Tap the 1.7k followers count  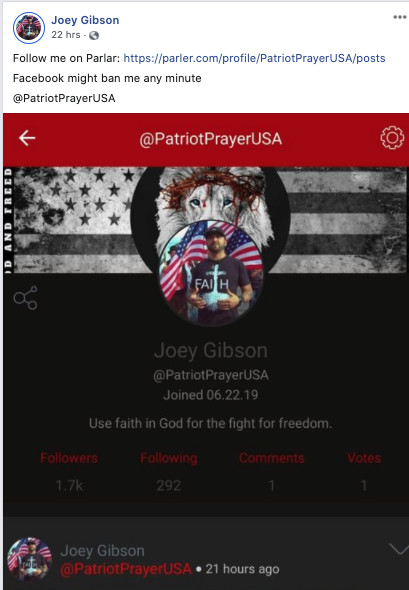click(69, 486)
